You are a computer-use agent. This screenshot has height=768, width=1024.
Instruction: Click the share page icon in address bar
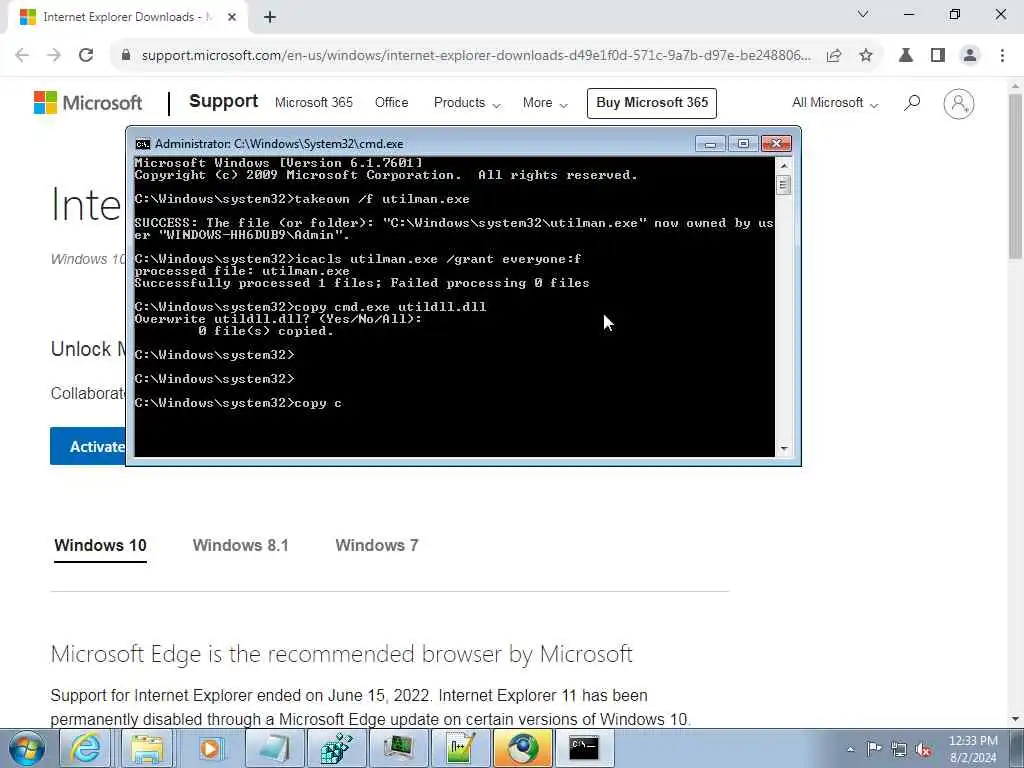[x=834, y=56]
